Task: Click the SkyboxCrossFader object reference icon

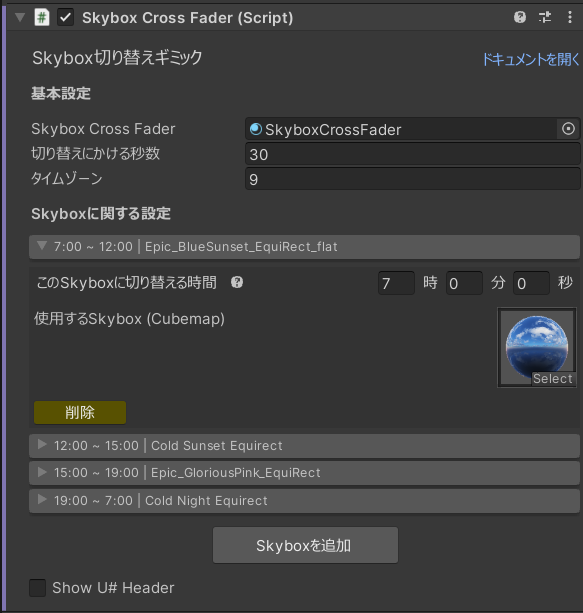Action: [x=256, y=129]
